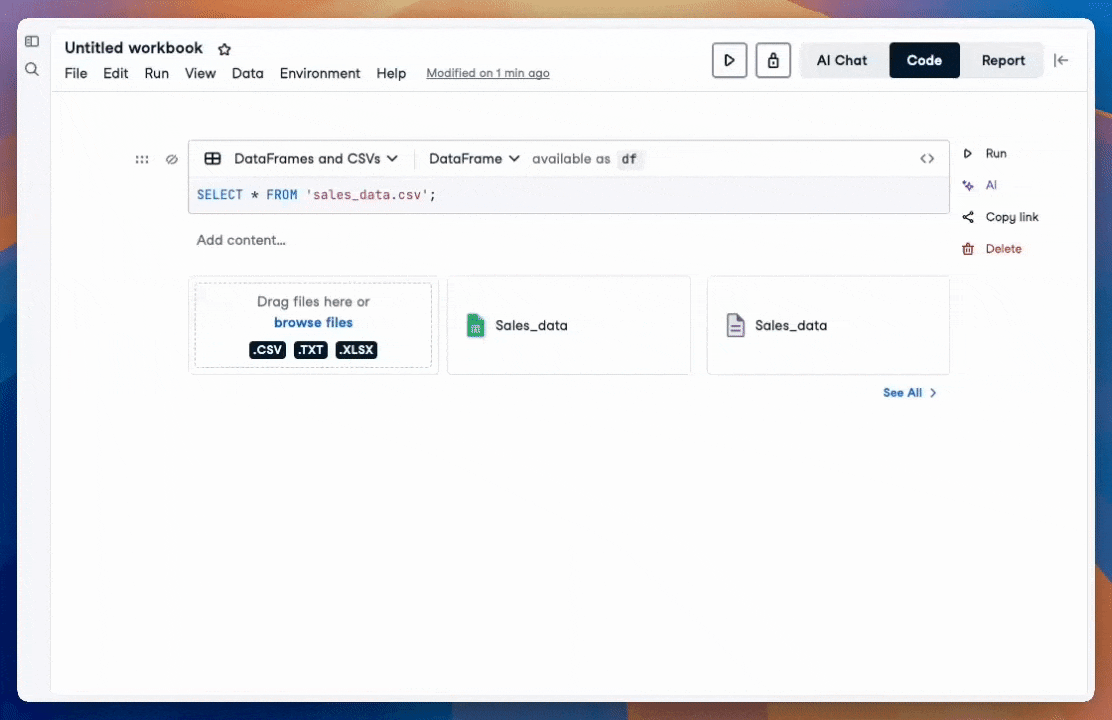Open the search magnifier icon
The width and height of the screenshot is (1112, 720).
pyautogui.click(x=32, y=69)
